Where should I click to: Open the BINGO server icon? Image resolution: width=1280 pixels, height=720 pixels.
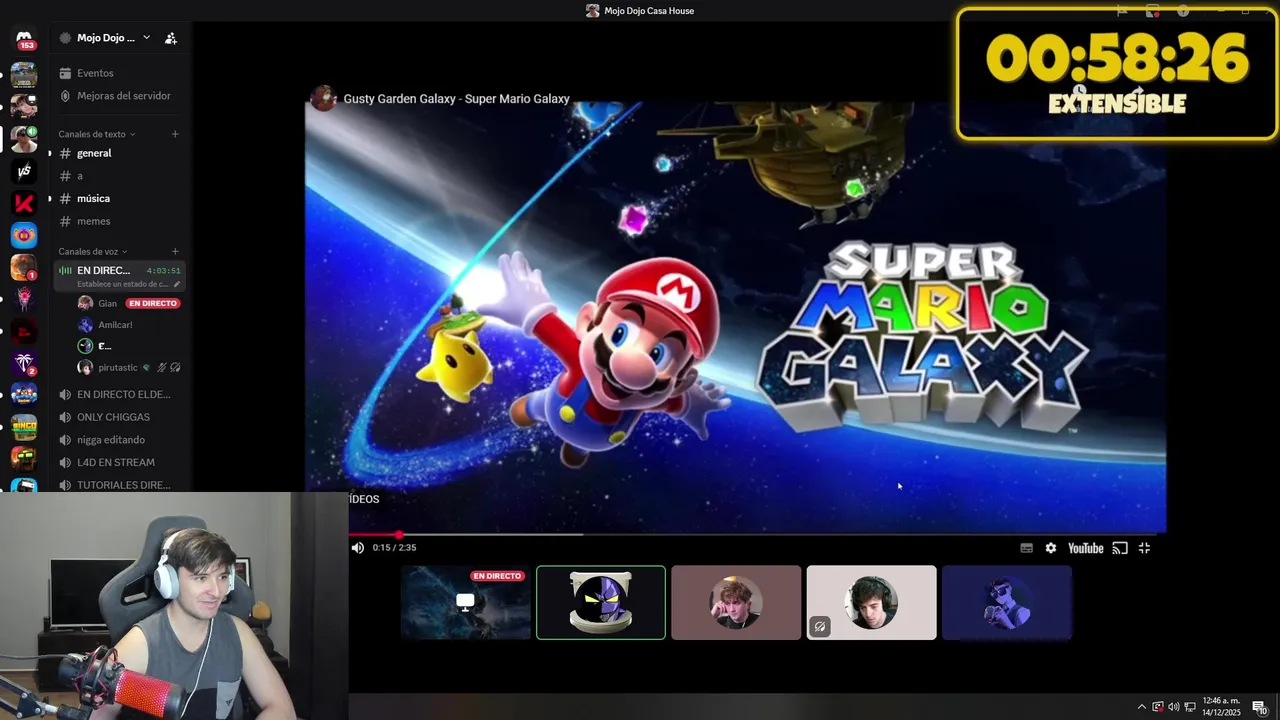pyautogui.click(x=24, y=427)
